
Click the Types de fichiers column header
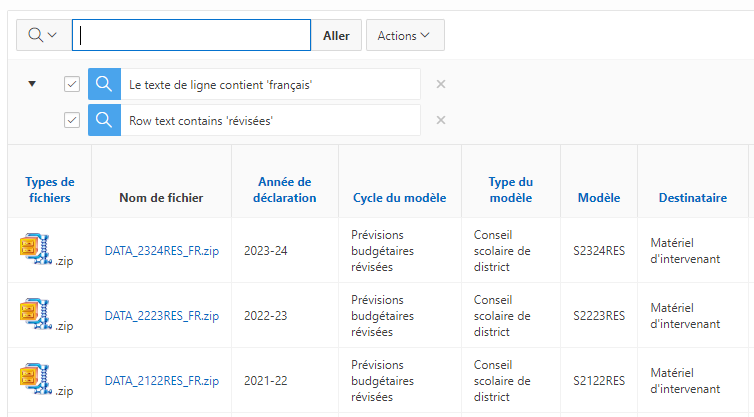(x=49, y=189)
